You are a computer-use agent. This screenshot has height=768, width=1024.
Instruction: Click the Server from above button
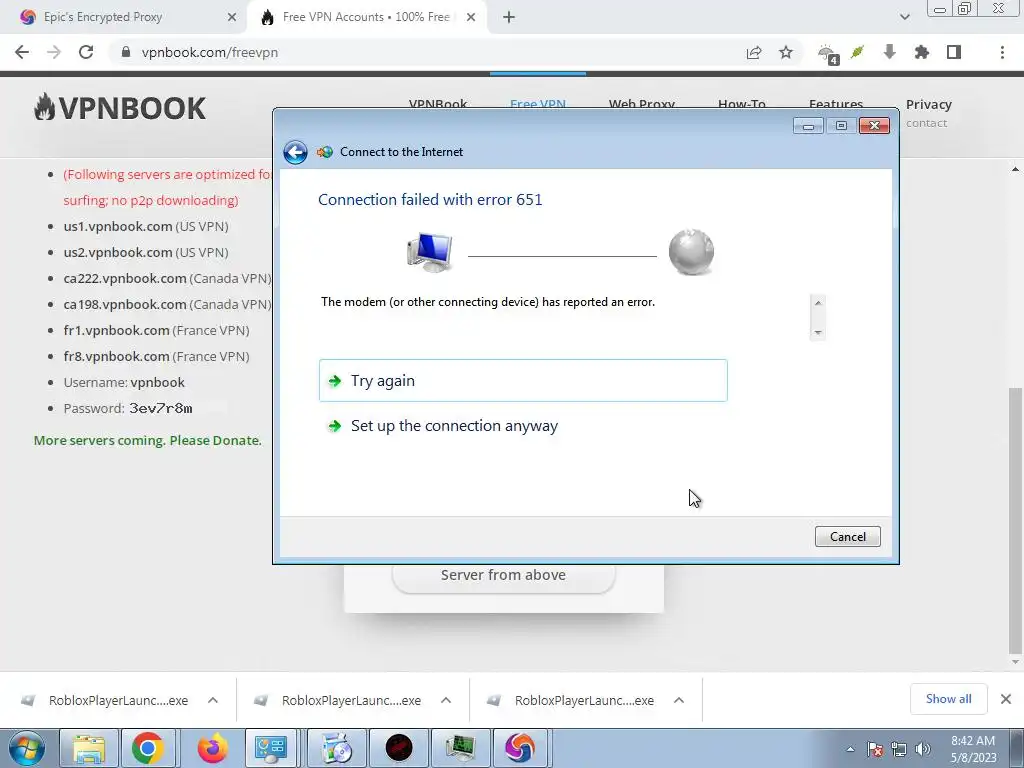click(503, 575)
